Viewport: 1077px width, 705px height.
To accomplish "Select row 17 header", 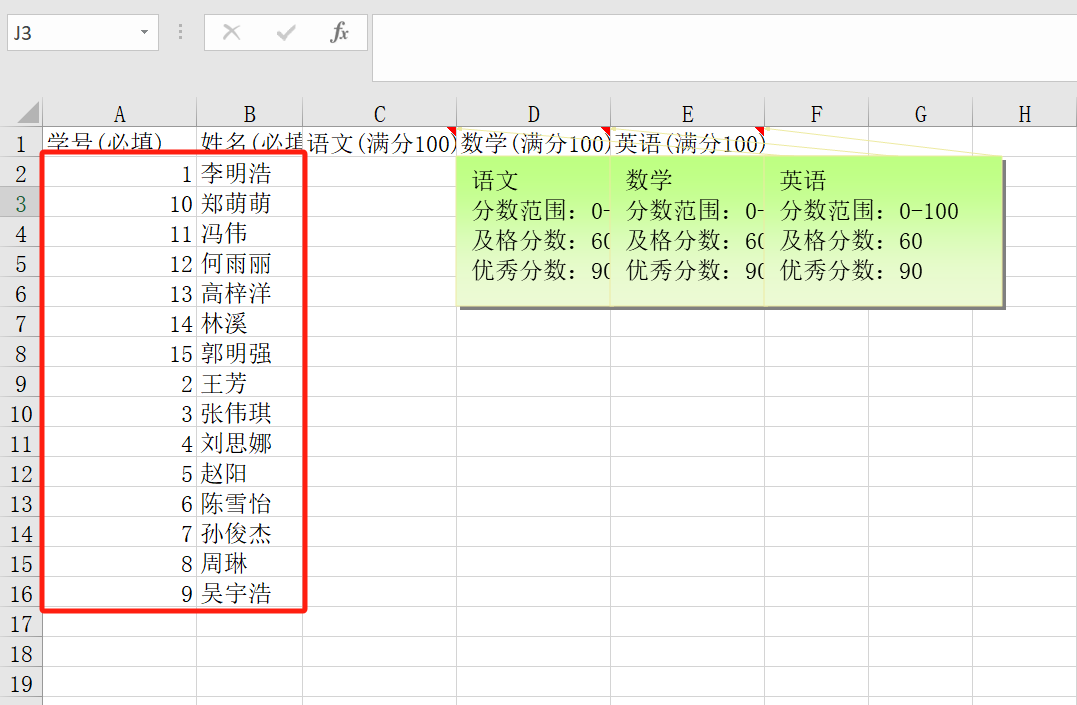I will [21, 624].
